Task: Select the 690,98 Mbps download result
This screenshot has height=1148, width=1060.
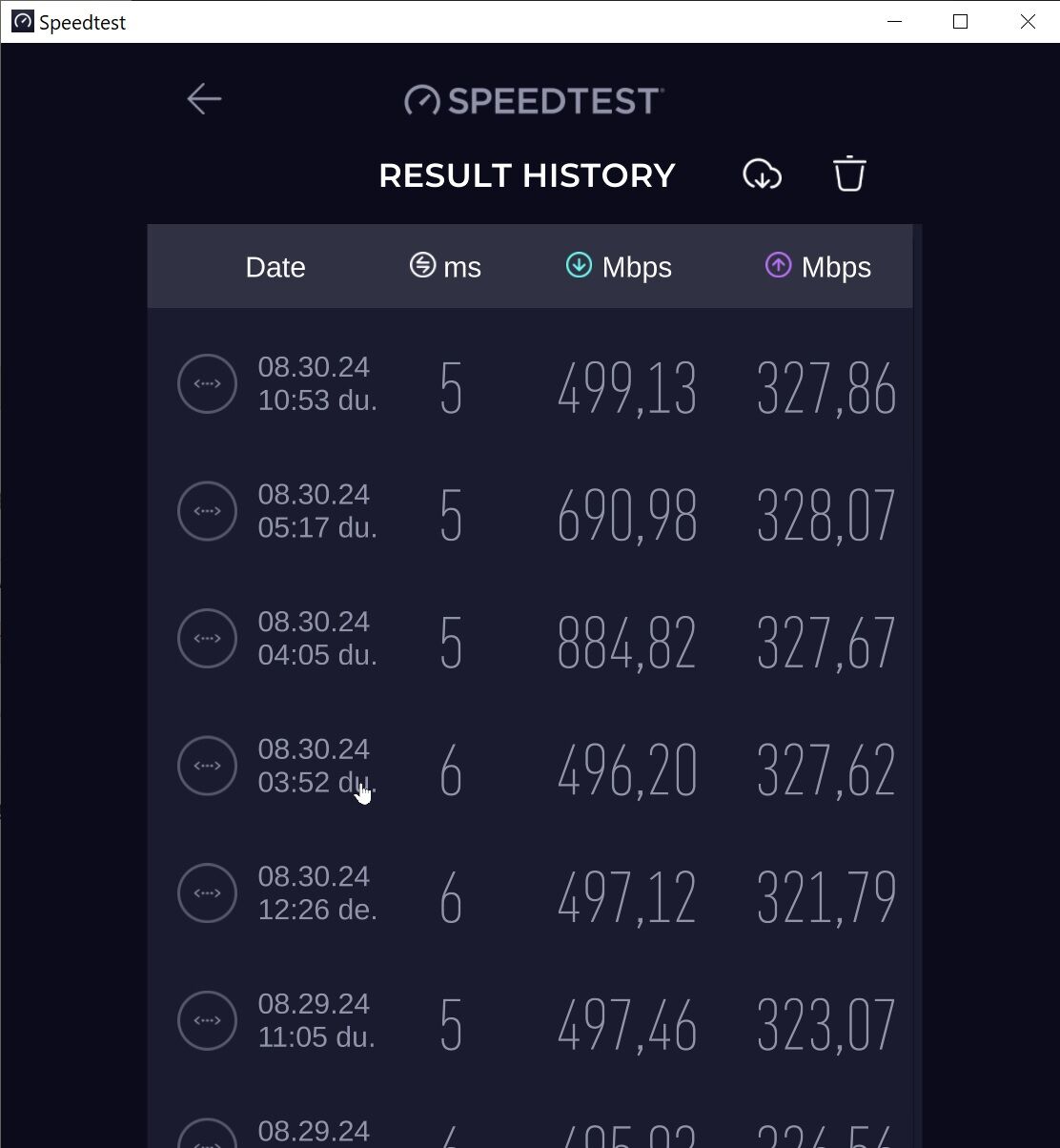Action: pyautogui.click(x=626, y=516)
